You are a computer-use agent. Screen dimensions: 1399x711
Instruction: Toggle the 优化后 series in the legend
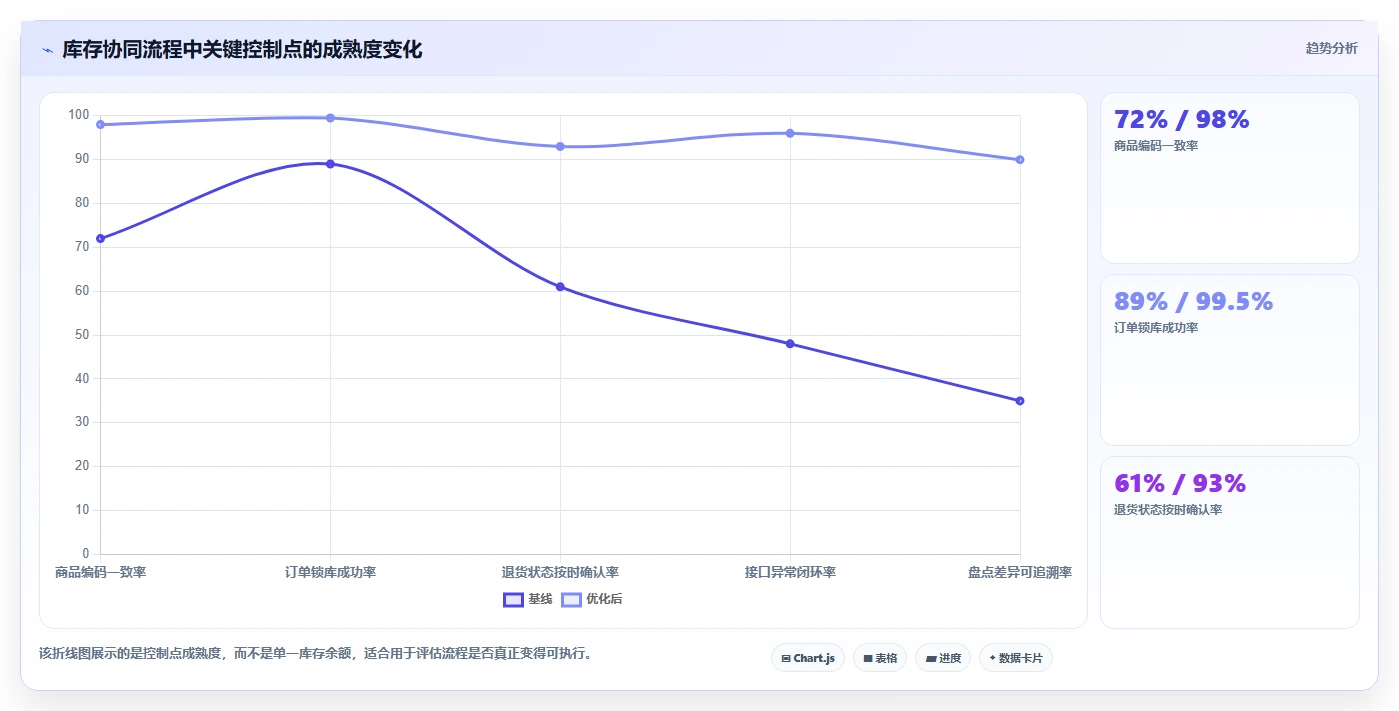pos(592,599)
